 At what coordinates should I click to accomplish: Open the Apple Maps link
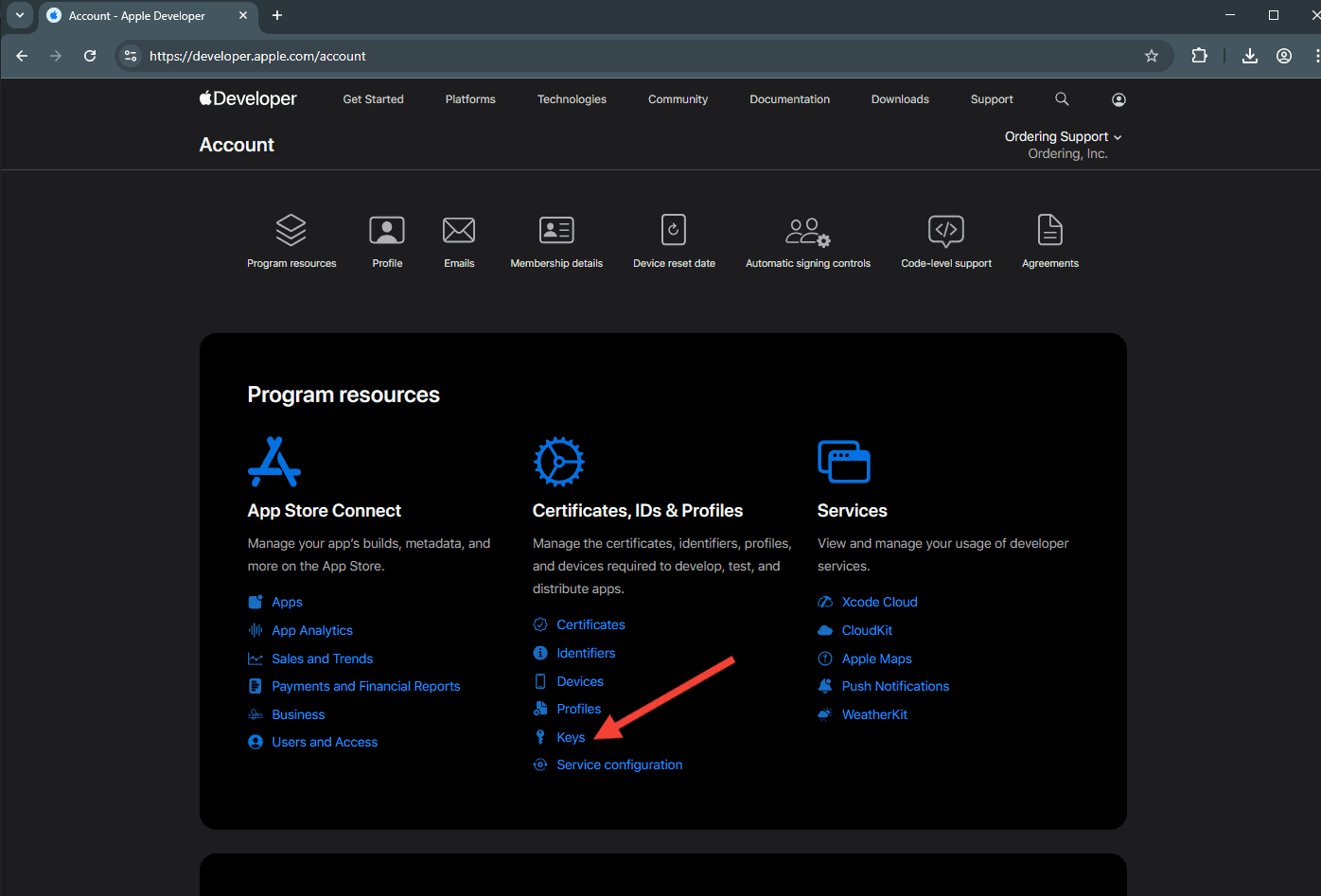[x=877, y=659]
